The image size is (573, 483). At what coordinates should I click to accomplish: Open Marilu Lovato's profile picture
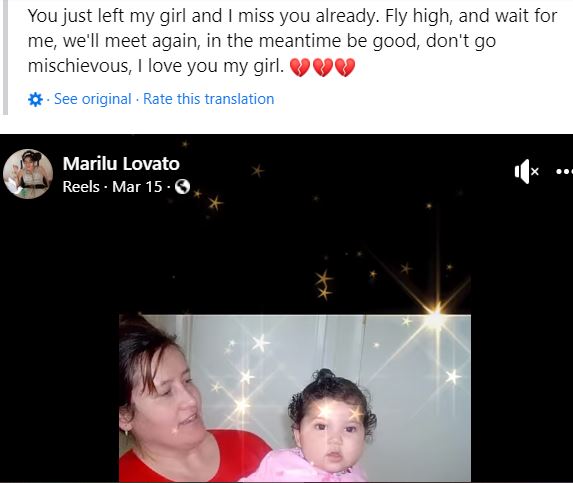coord(28,174)
